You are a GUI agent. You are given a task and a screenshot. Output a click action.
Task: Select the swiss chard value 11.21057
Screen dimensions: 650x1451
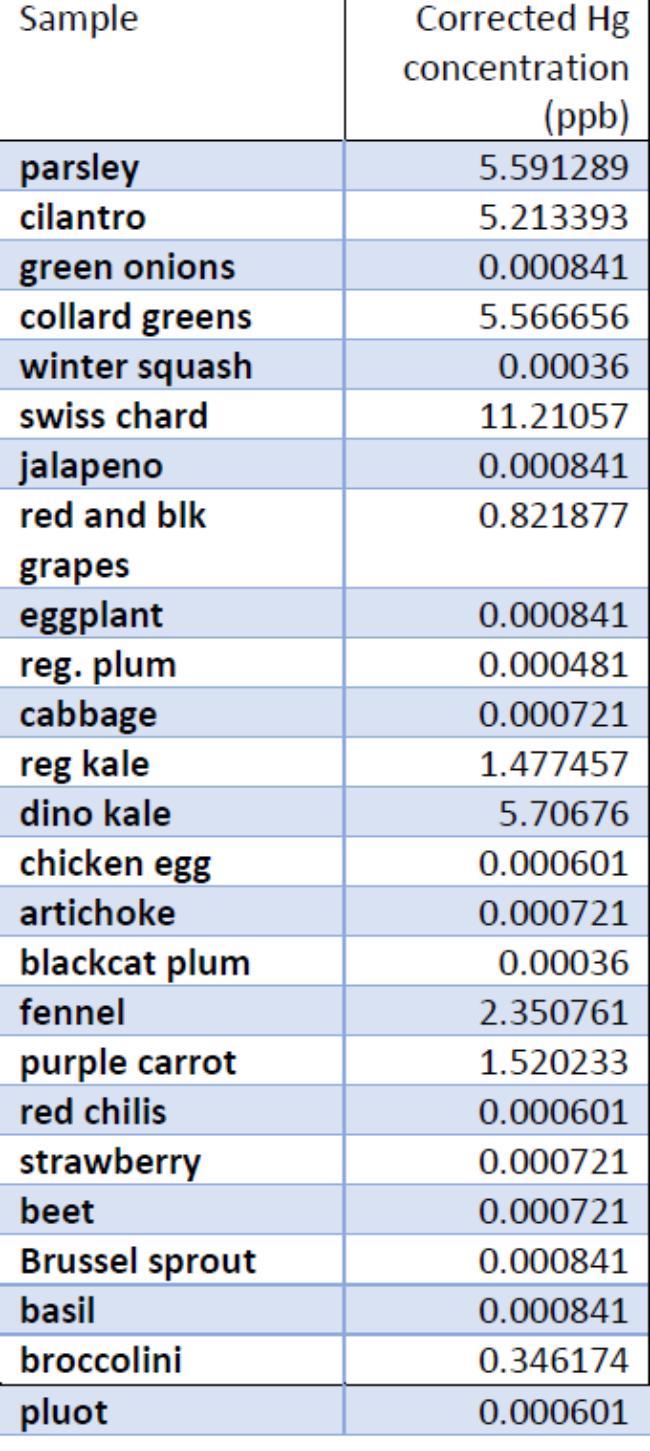[568, 414]
